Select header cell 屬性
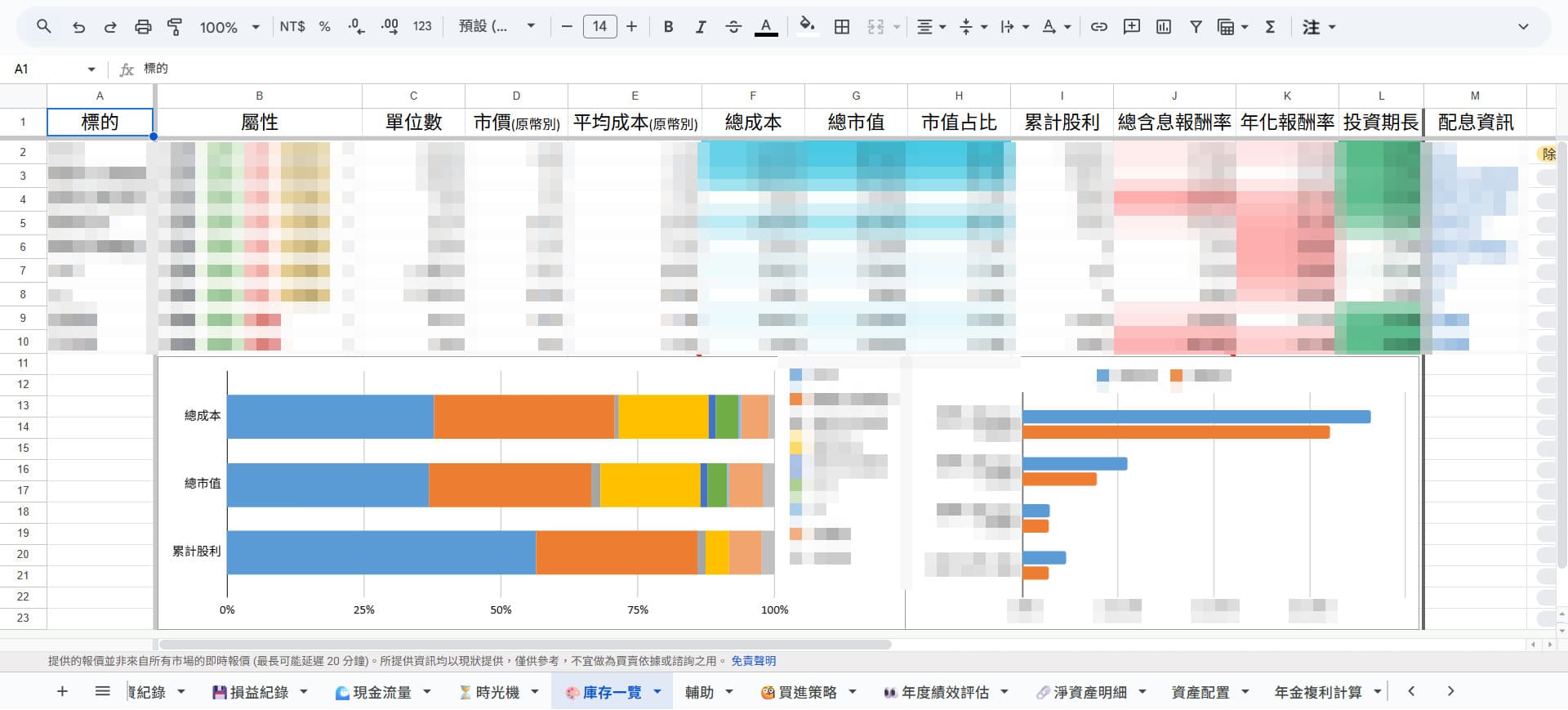This screenshot has height=710, width=1568. (259, 123)
